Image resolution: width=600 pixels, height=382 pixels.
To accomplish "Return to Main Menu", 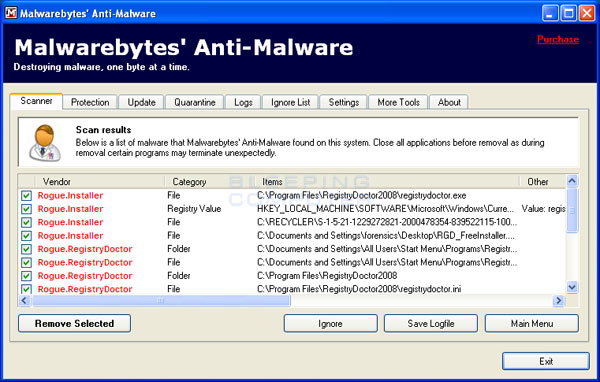I will pyautogui.click(x=532, y=323).
